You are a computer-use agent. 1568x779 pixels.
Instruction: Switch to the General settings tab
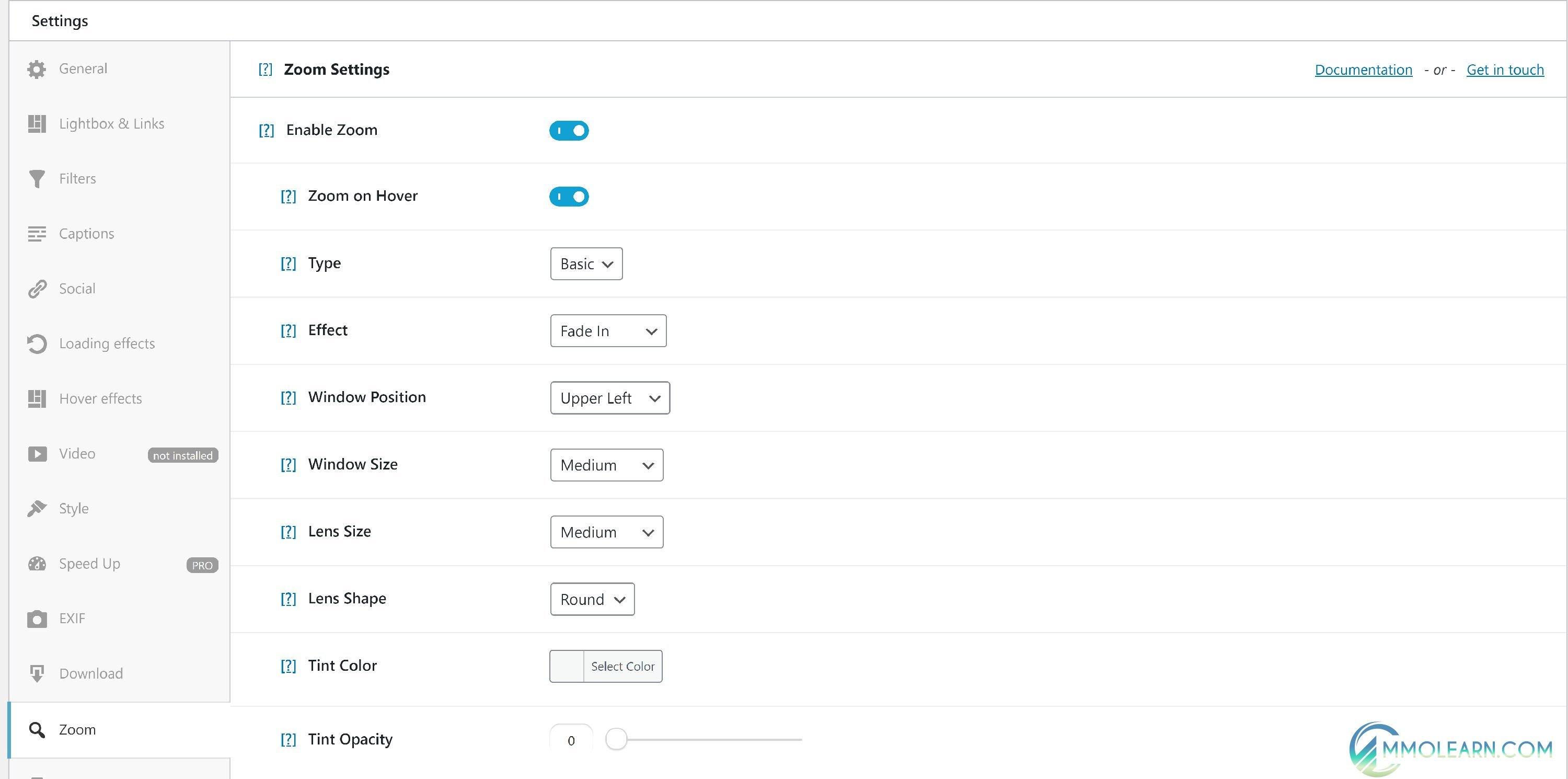[x=119, y=69]
